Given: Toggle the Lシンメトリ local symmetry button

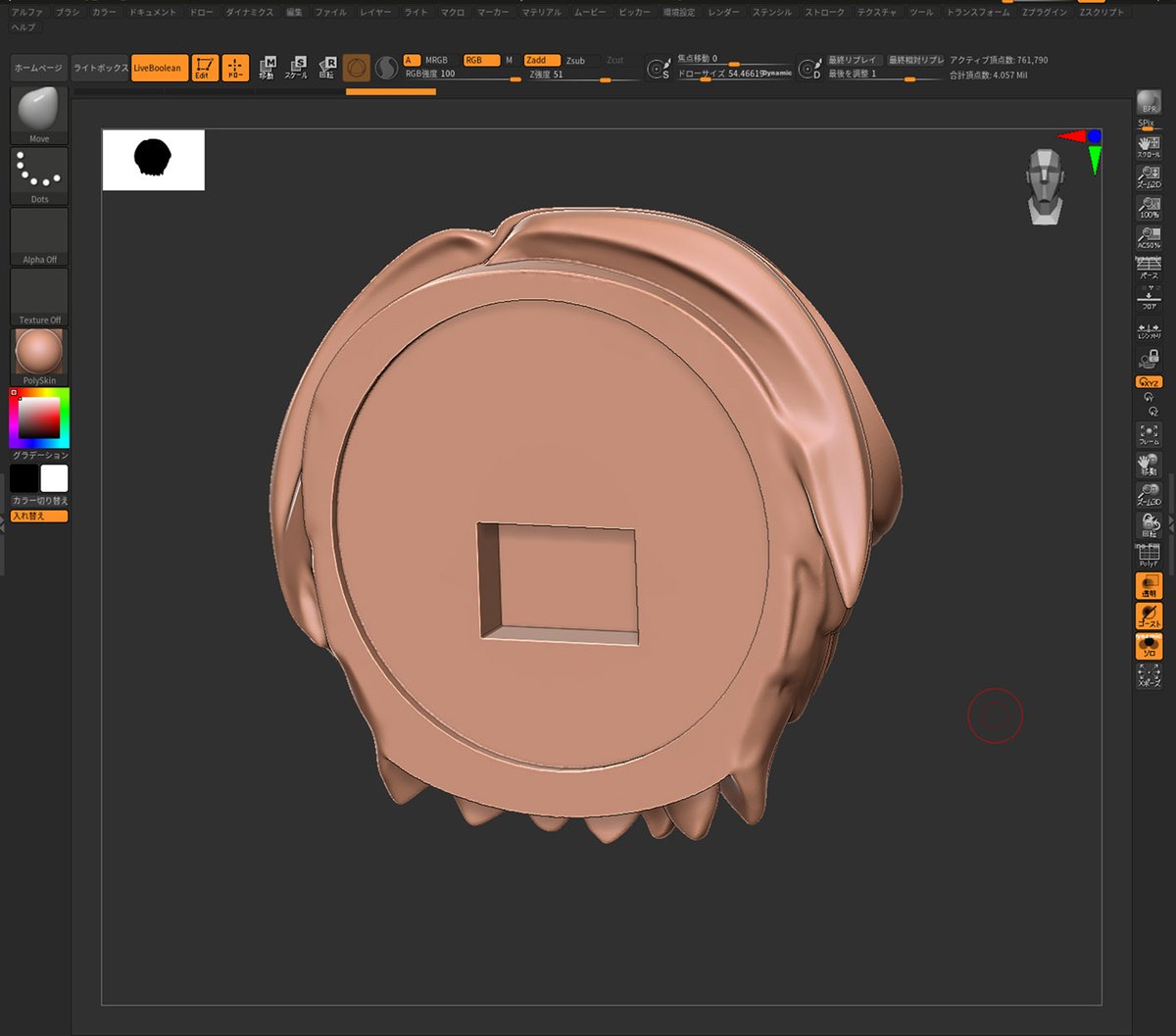Looking at the screenshot, I should [1149, 329].
